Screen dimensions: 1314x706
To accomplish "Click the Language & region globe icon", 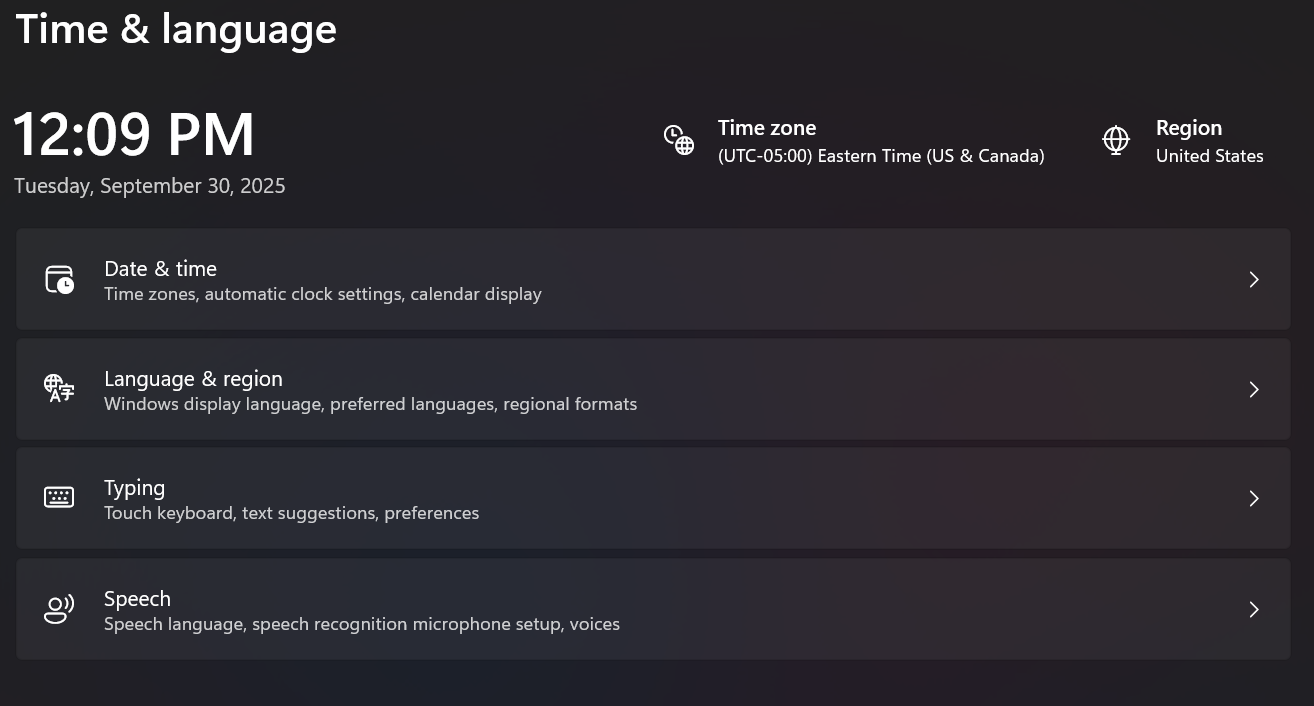I will click(x=59, y=389).
